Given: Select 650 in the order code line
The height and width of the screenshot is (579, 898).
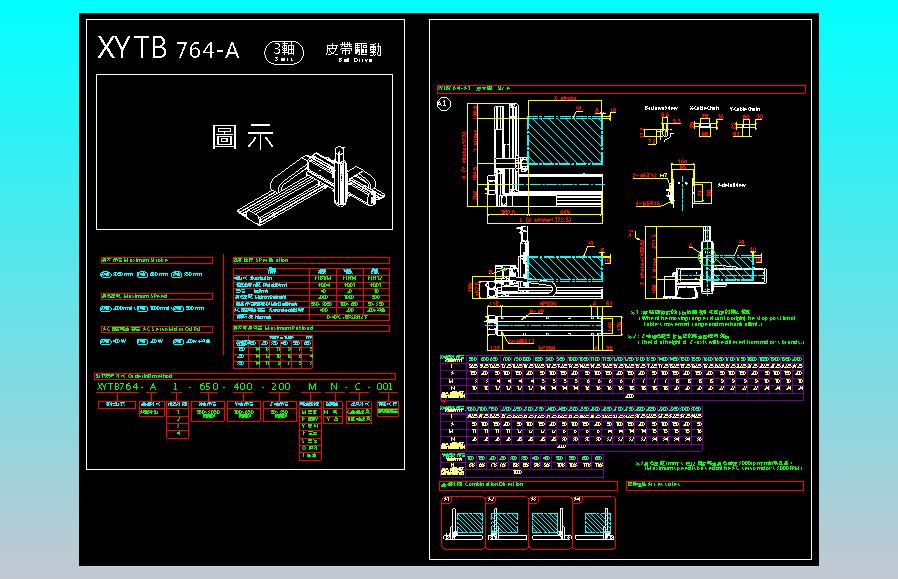Looking at the screenshot, I should click(x=208, y=387).
